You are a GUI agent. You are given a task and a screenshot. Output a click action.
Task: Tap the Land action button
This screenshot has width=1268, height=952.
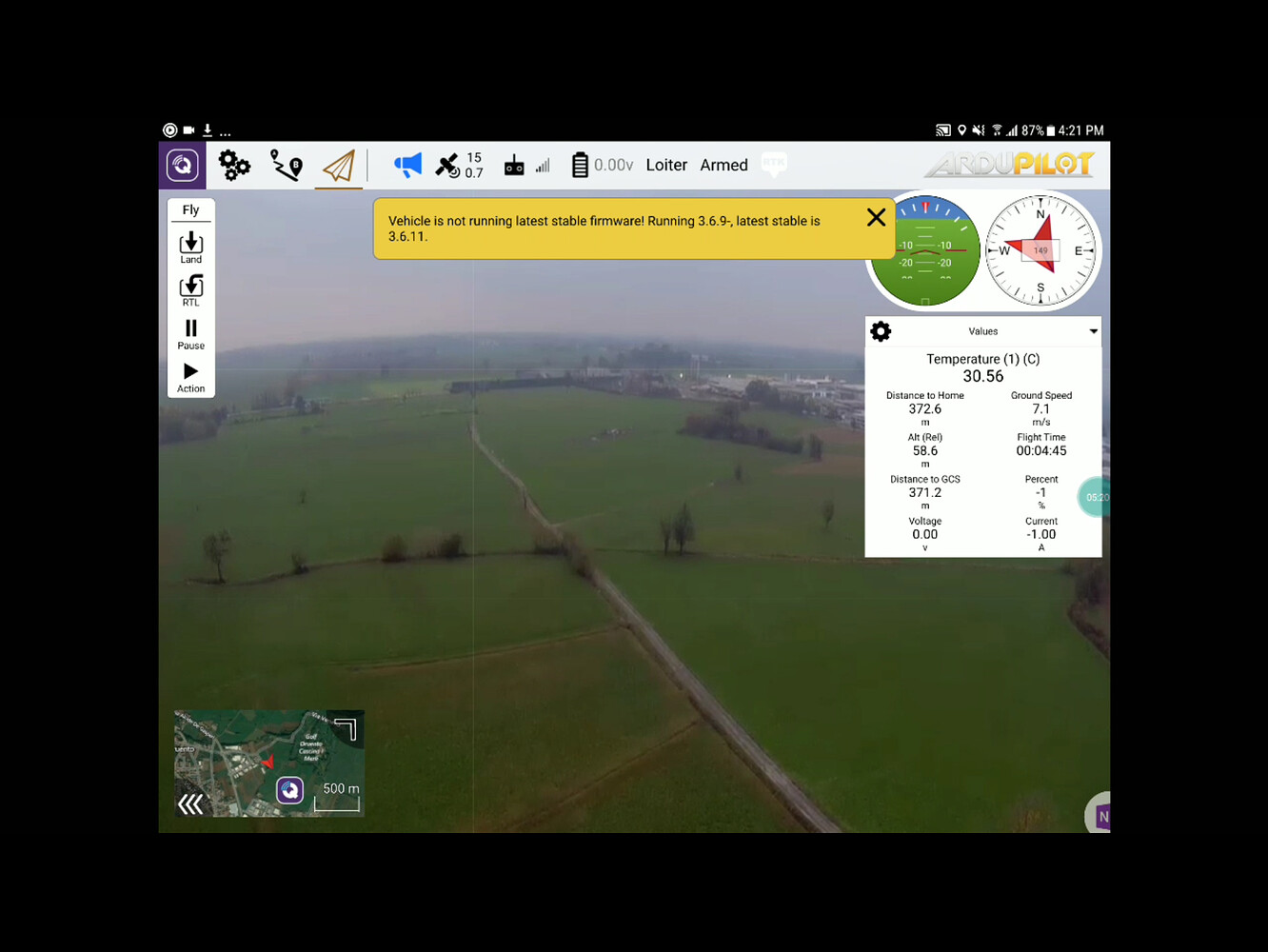click(x=191, y=248)
